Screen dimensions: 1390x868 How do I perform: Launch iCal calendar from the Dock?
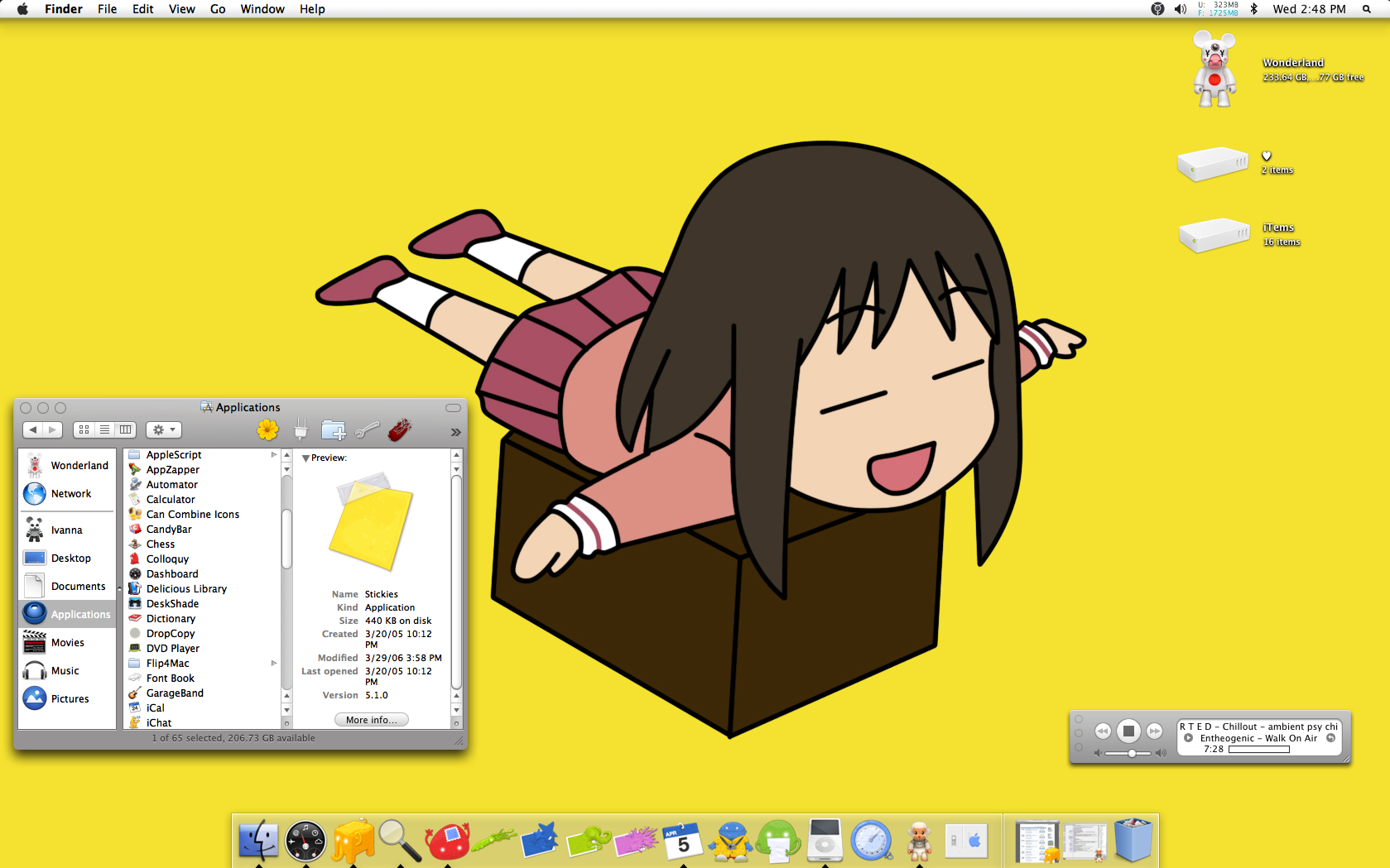(683, 841)
